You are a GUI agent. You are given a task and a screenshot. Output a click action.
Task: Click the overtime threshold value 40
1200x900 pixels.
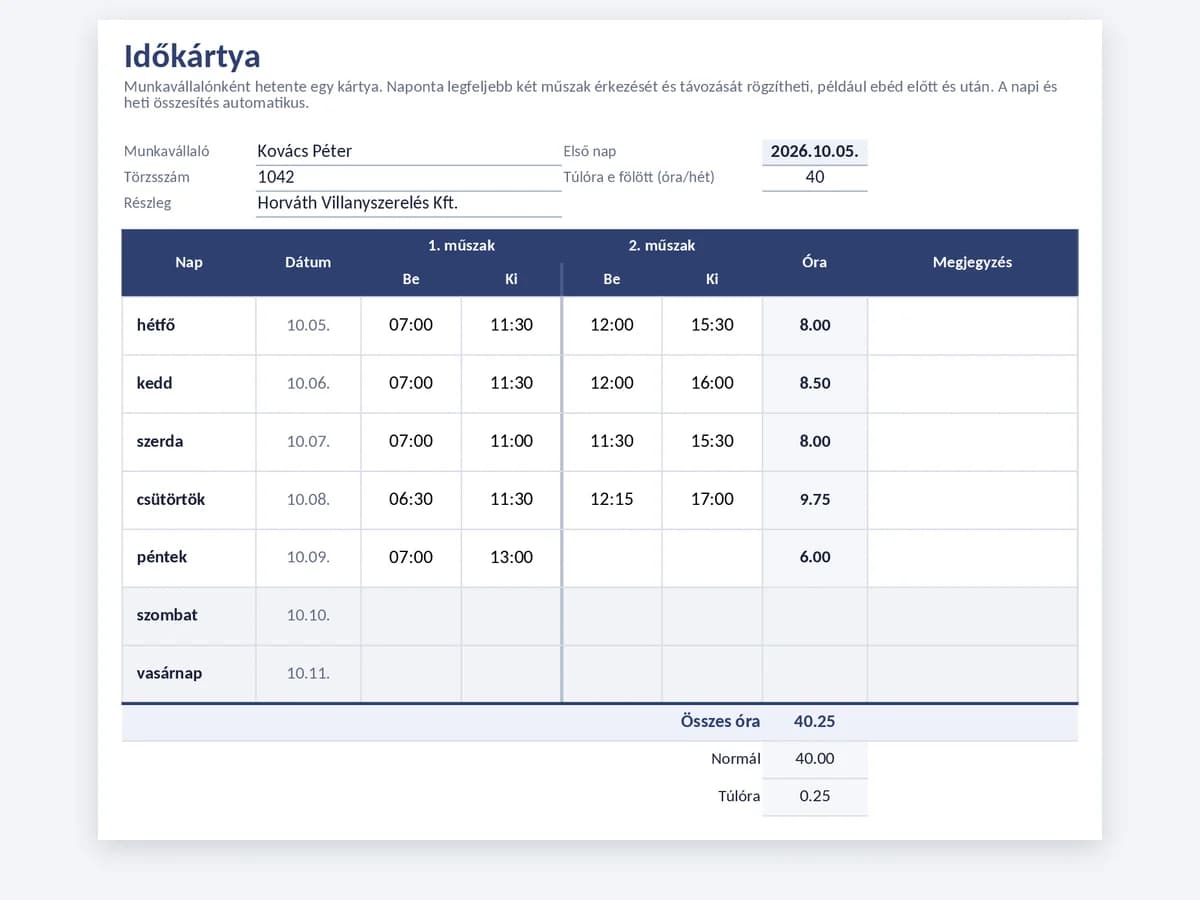[815, 178]
